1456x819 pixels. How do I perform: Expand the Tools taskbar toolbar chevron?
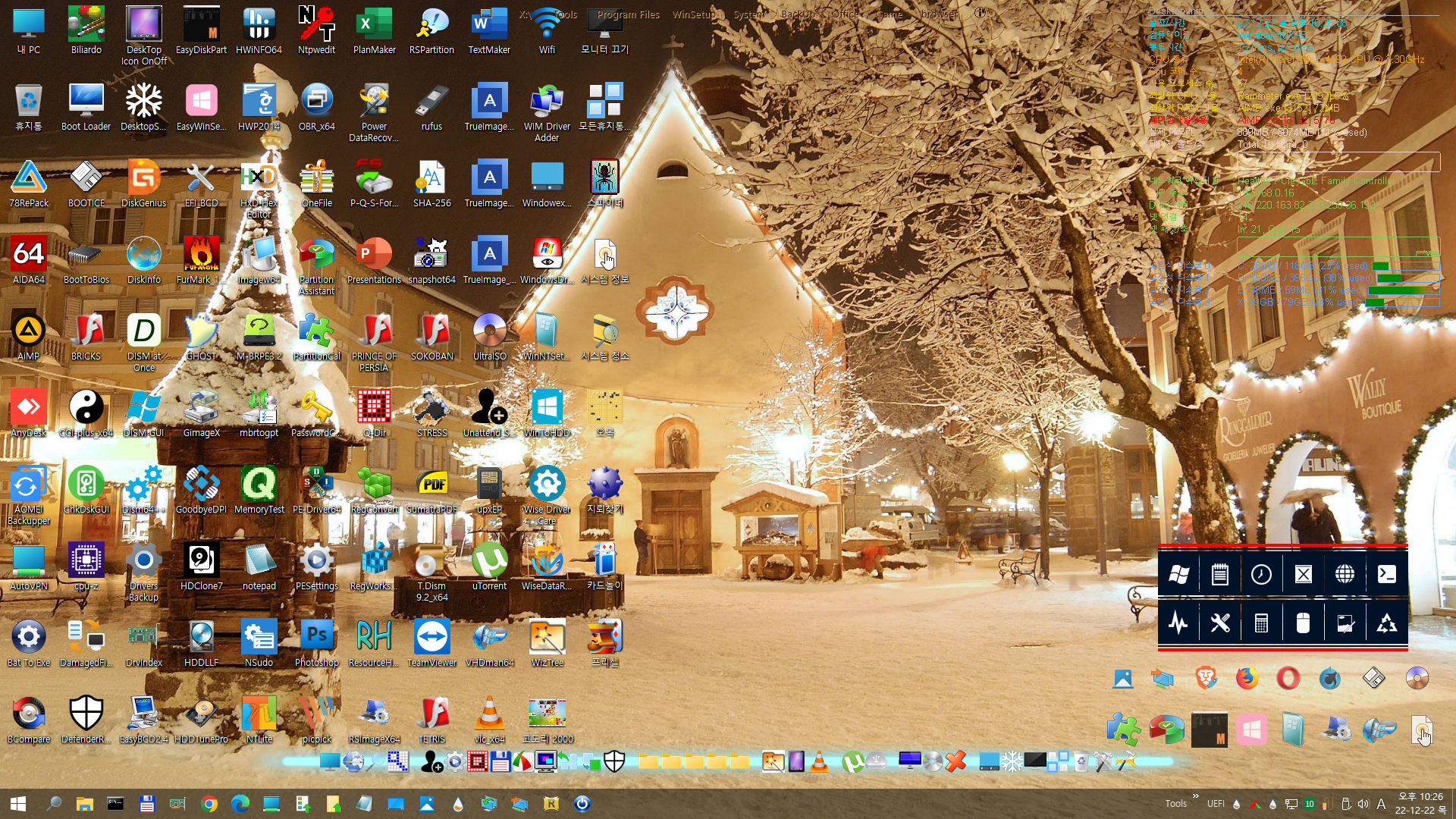(x=1195, y=796)
